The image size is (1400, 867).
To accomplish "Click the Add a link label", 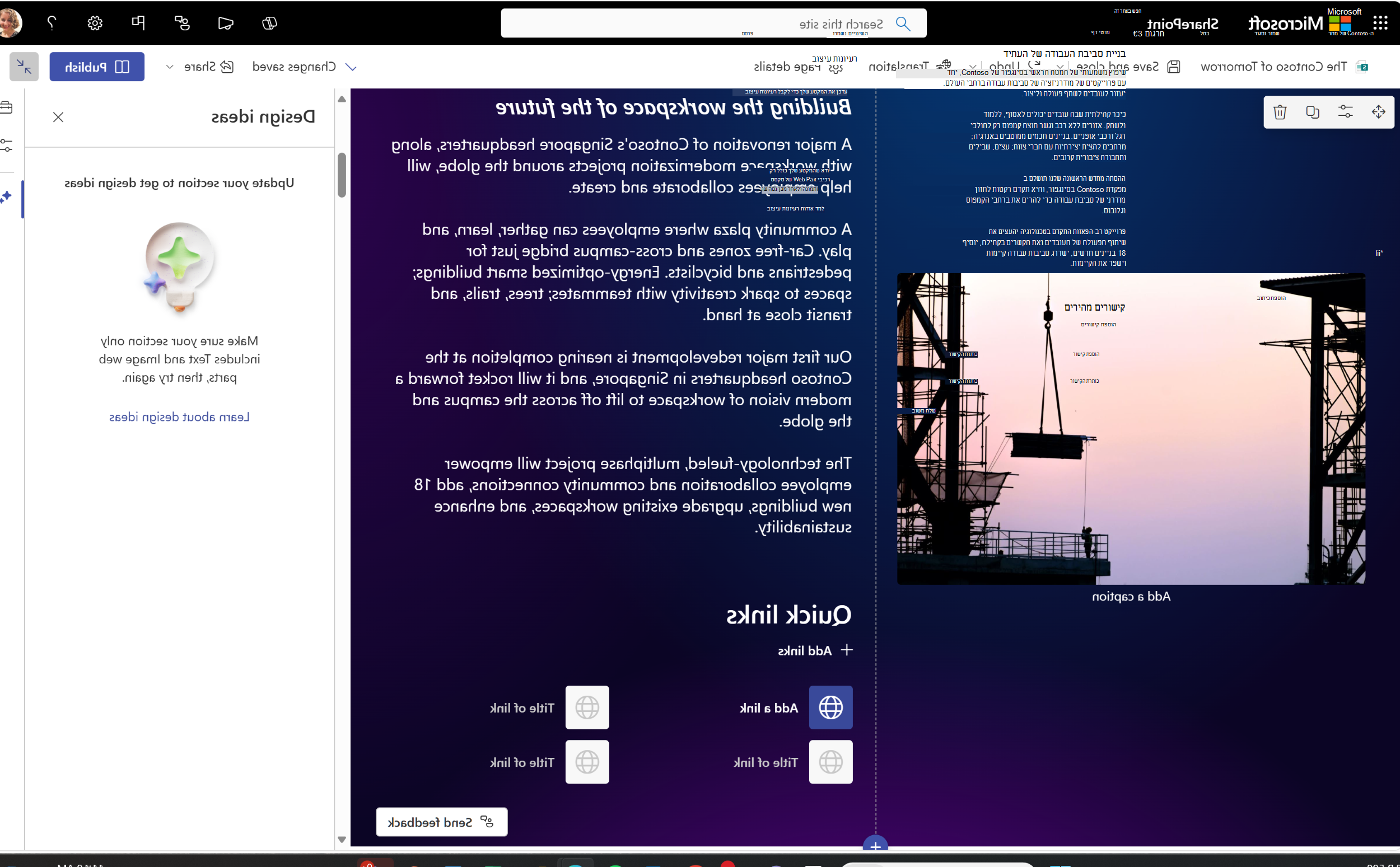I will pyautogui.click(x=768, y=708).
